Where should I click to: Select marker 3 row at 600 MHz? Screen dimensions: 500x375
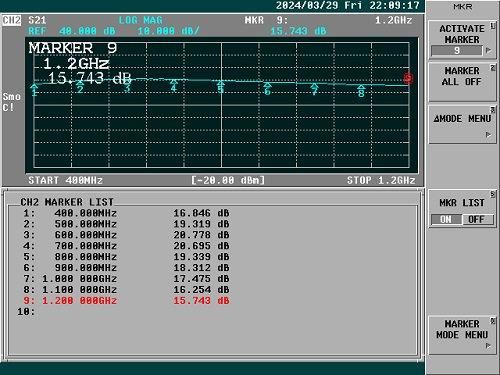tap(126, 235)
